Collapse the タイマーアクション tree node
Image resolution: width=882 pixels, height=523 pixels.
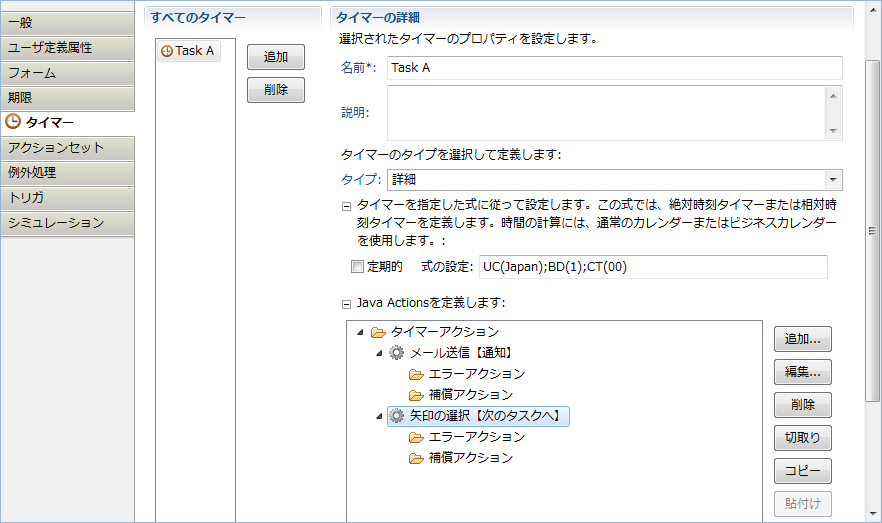pos(361,332)
